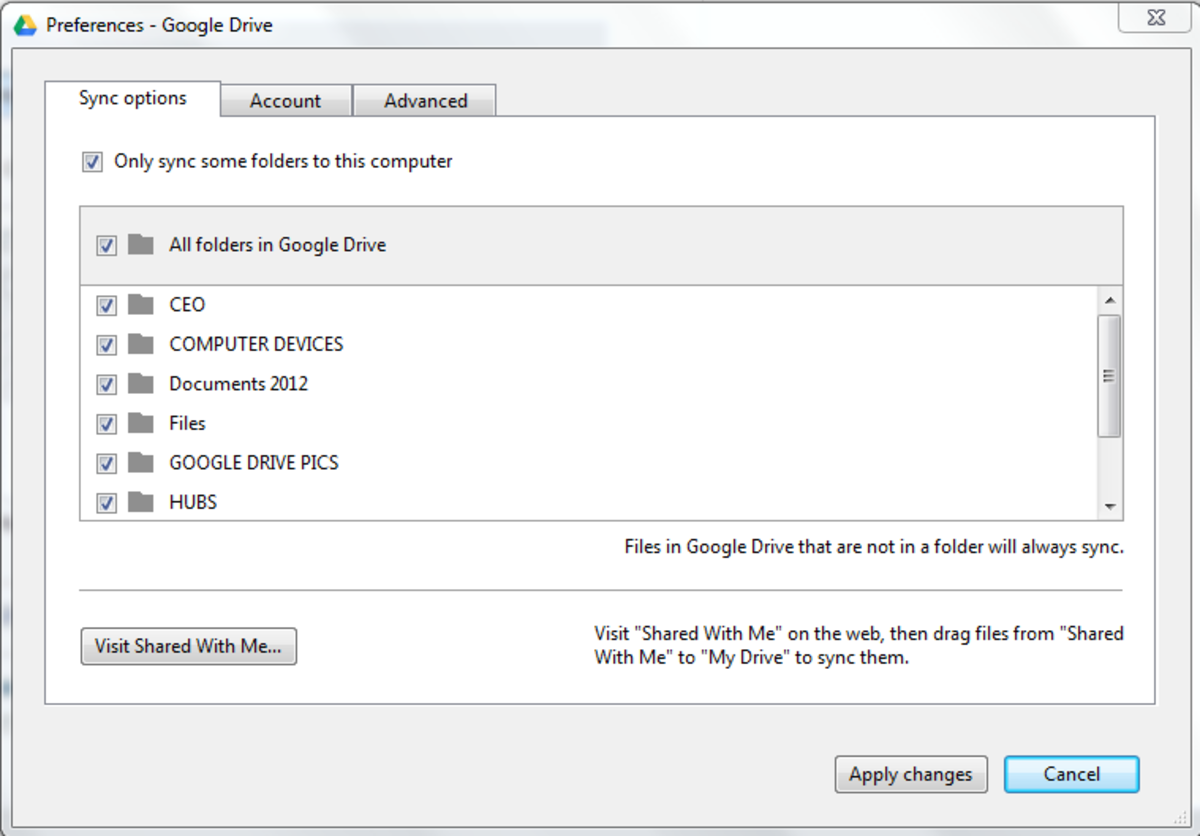Click the Documents 2012 folder icon

[x=140, y=384]
